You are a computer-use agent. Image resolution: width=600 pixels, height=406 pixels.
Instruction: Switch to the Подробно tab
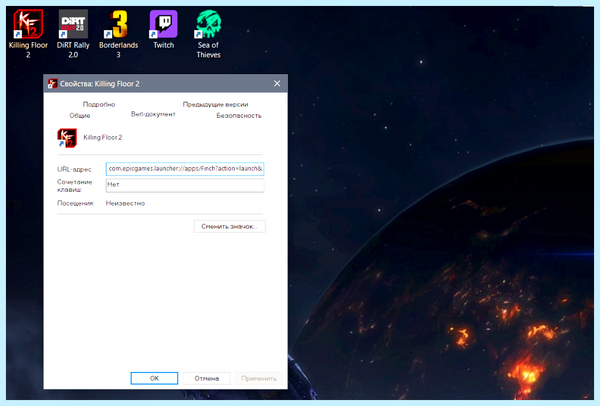(99, 104)
